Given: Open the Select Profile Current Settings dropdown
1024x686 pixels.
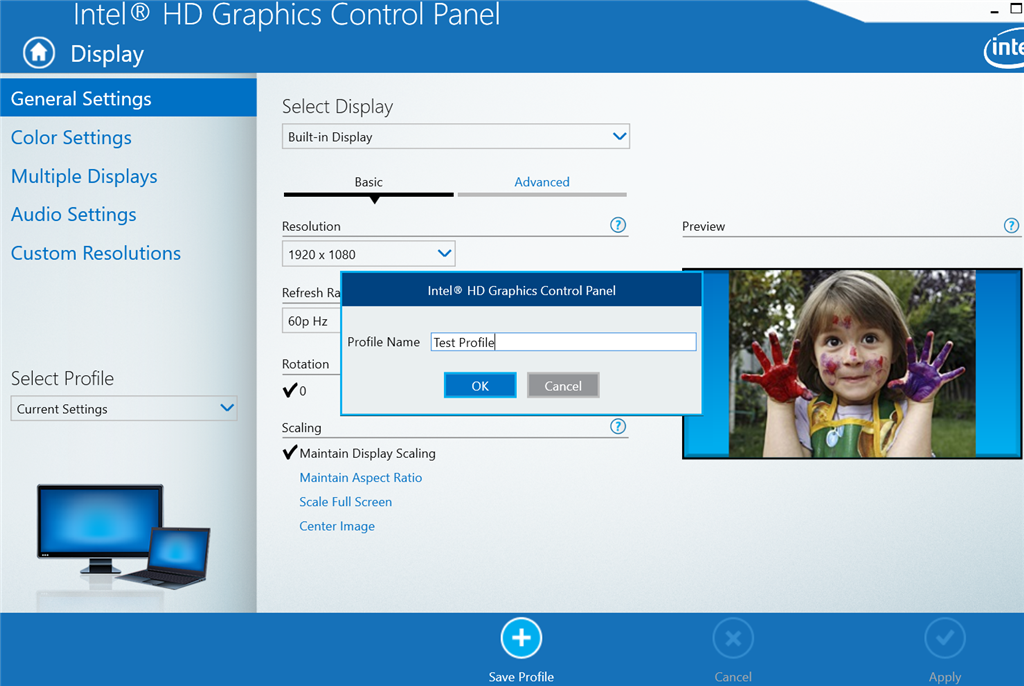Looking at the screenshot, I should [123, 408].
